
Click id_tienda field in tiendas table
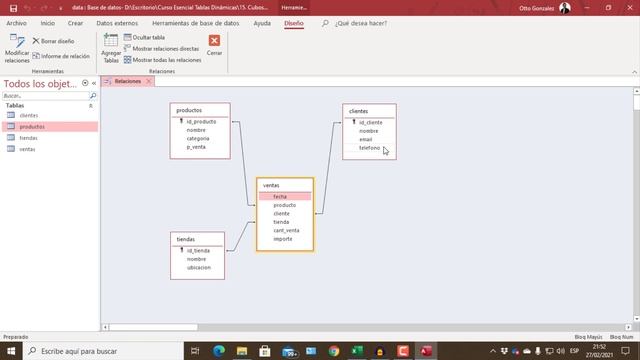198,251
